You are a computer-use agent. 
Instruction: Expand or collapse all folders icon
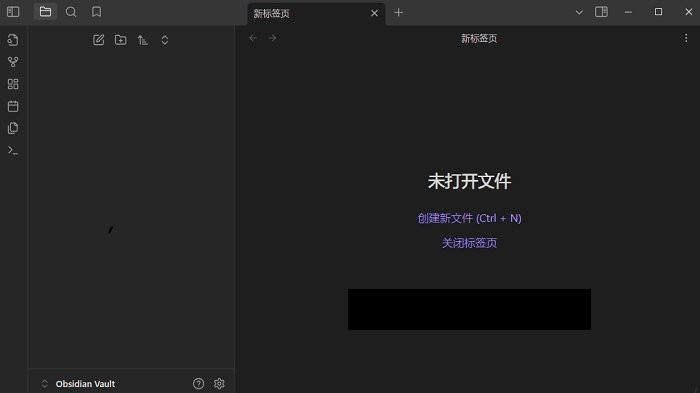(165, 40)
